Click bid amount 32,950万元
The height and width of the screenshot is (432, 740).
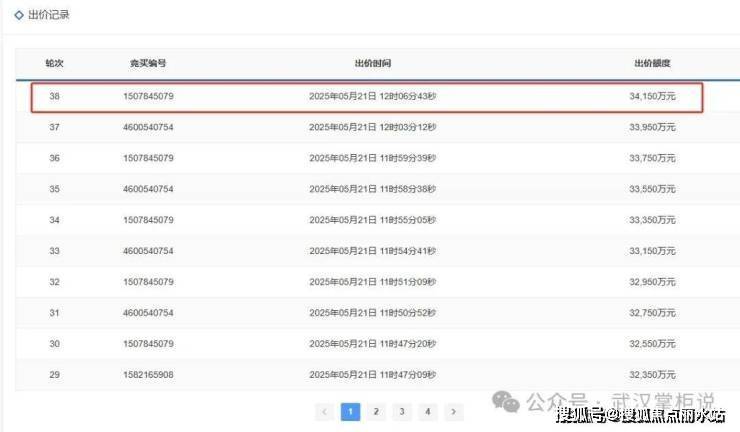coord(652,282)
